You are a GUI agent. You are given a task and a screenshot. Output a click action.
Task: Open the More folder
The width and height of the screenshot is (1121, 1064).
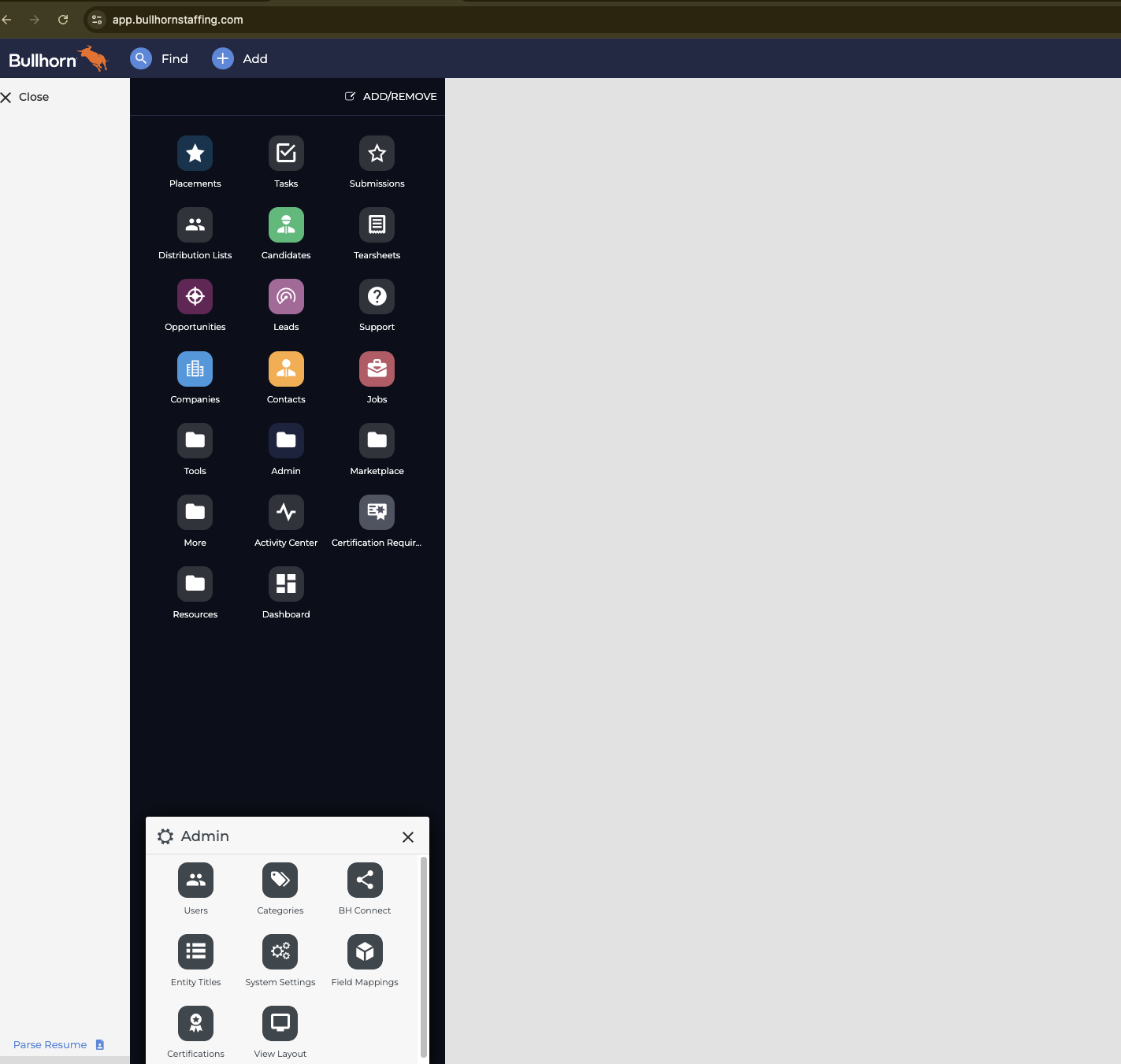coord(195,513)
